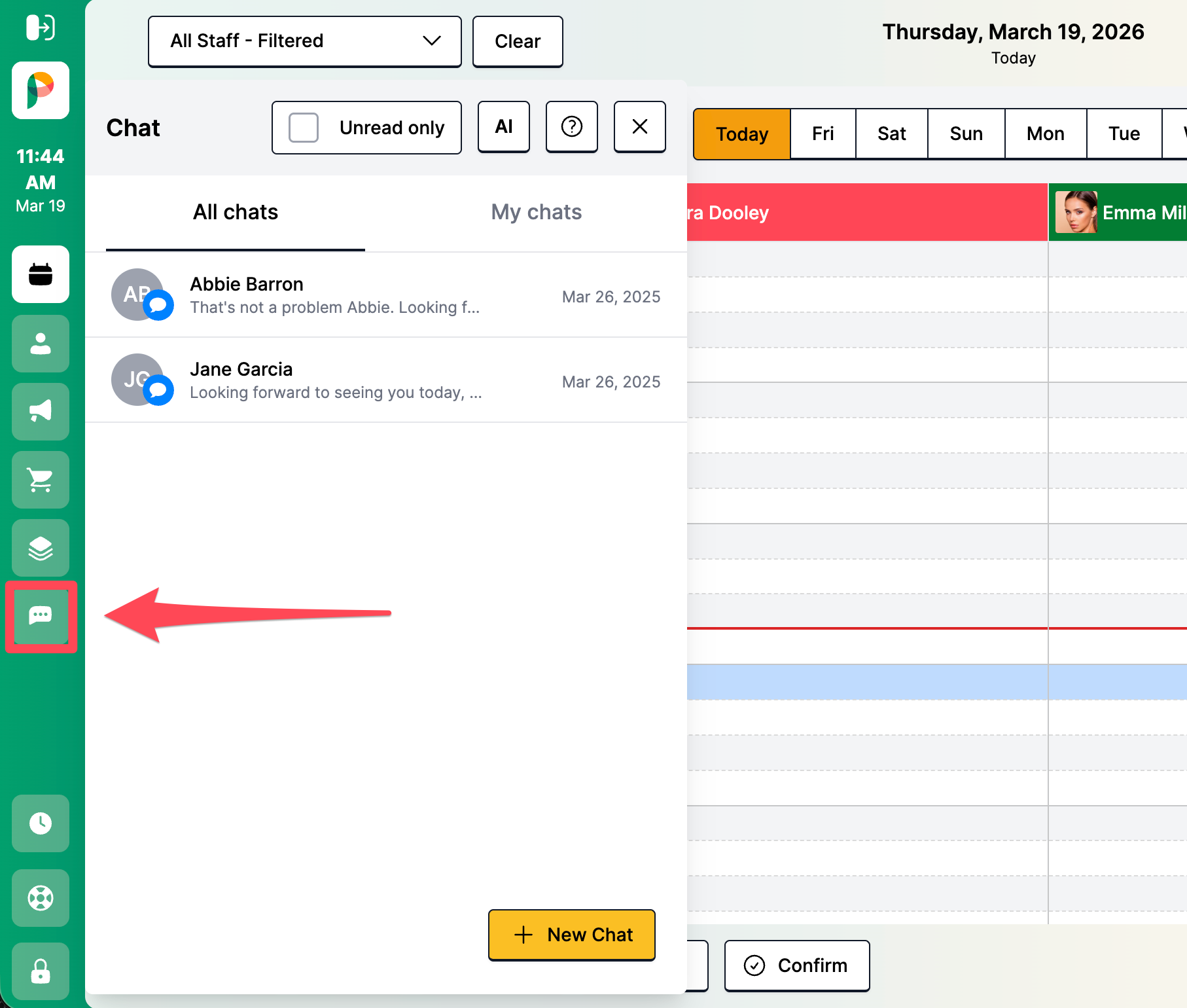Close the Chat panel
This screenshot has height=1008, width=1187.
point(640,127)
